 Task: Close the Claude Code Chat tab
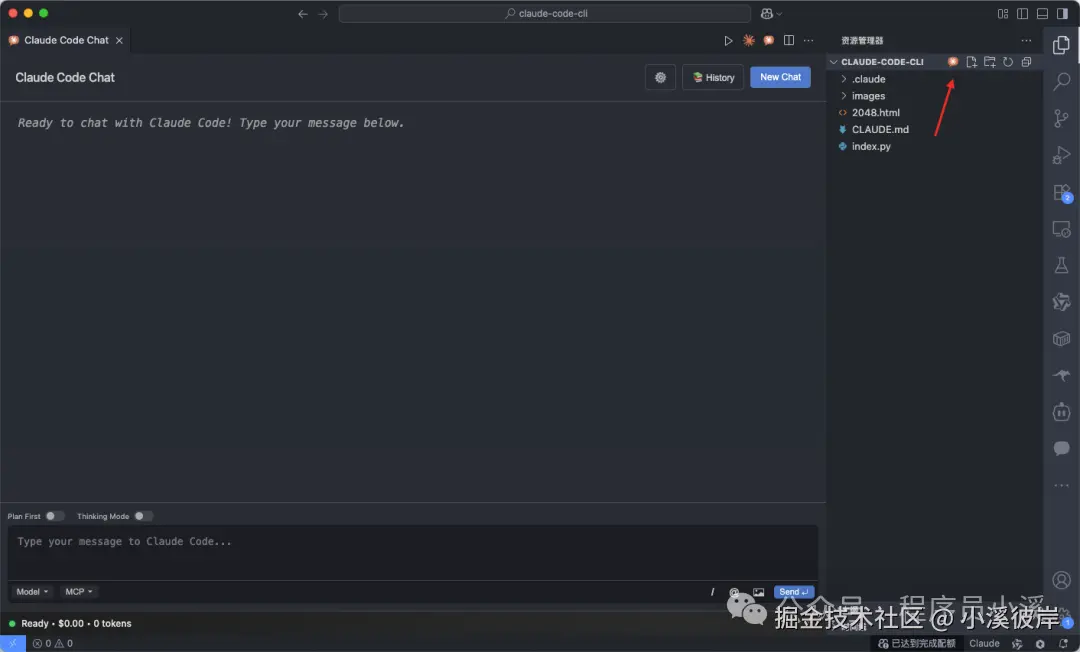(119, 41)
